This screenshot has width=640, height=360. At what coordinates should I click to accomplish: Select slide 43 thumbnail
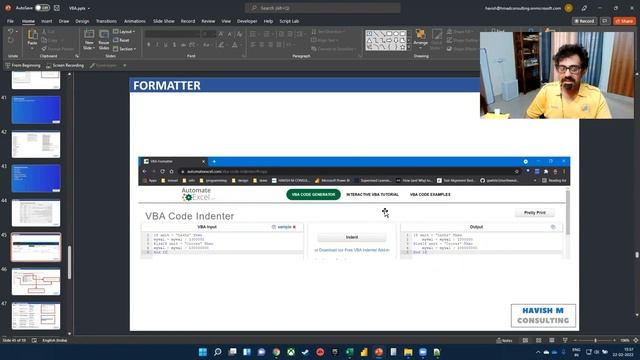pyautogui.click(x=36, y=178)
